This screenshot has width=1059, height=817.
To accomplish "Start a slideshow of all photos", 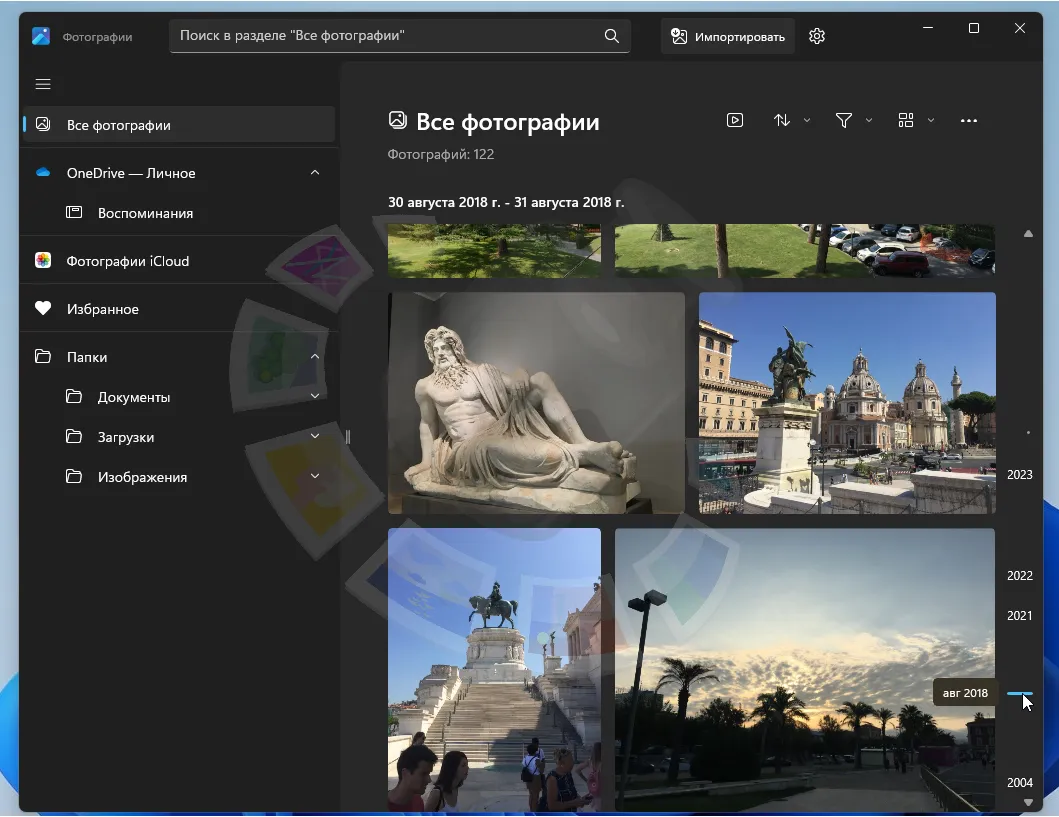I will tap(735, 120).
